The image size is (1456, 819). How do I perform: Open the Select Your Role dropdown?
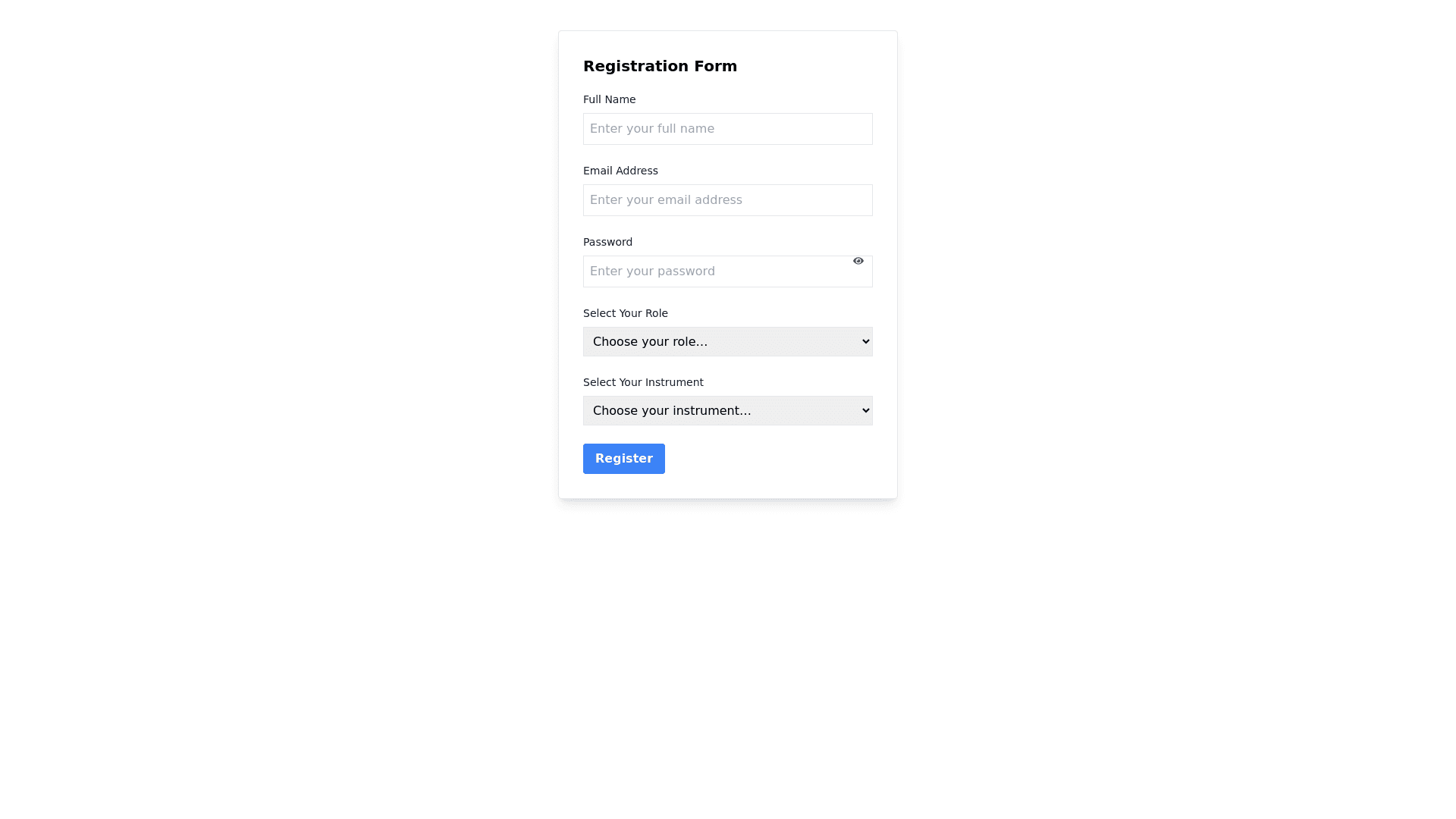[x=727, y=341]
